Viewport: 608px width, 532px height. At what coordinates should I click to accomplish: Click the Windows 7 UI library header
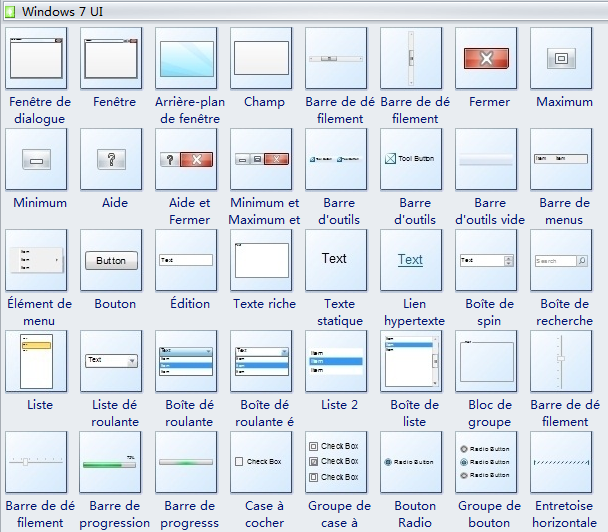coord(305,12)
